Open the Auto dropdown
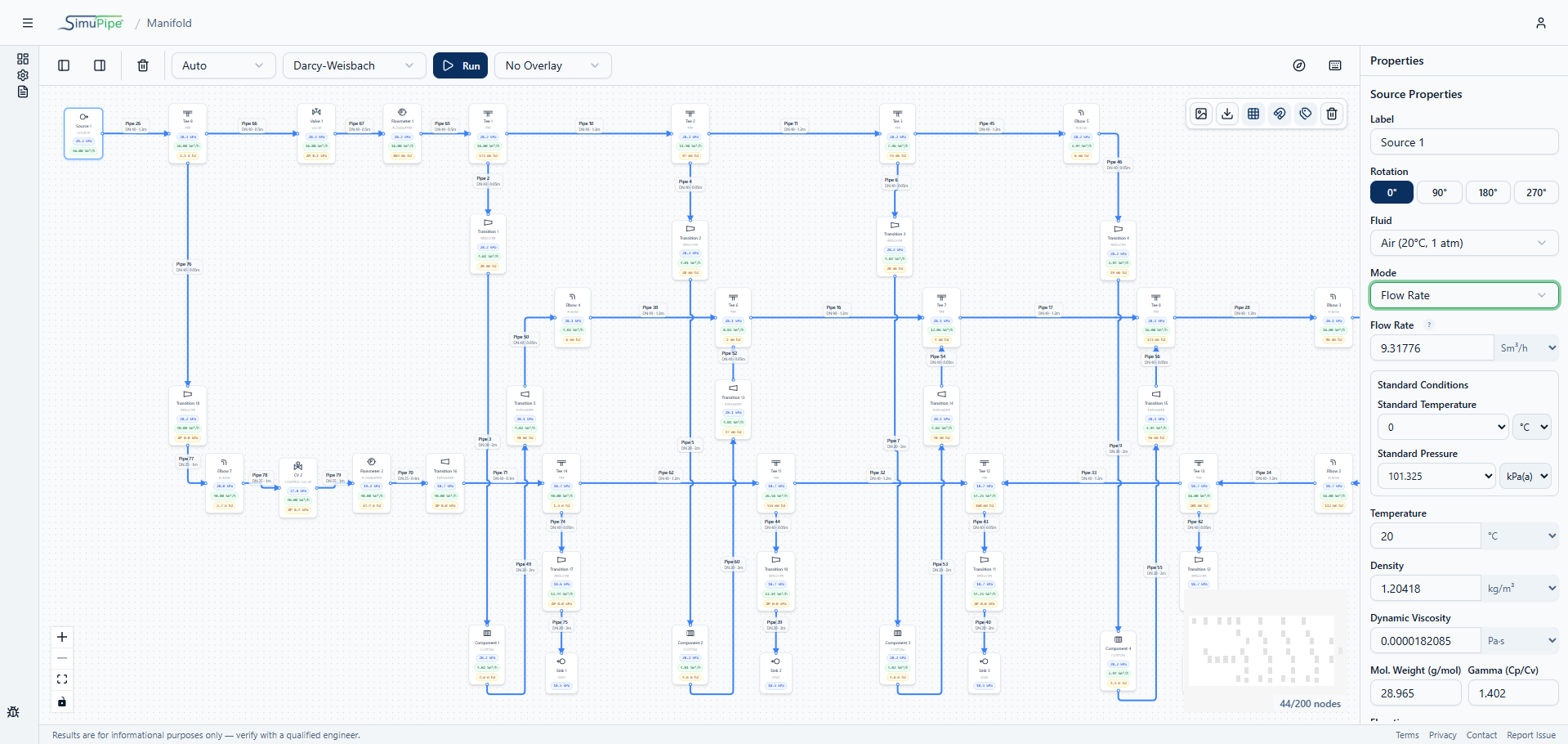This screenshot has width=1568, height=744. [223, 65]
